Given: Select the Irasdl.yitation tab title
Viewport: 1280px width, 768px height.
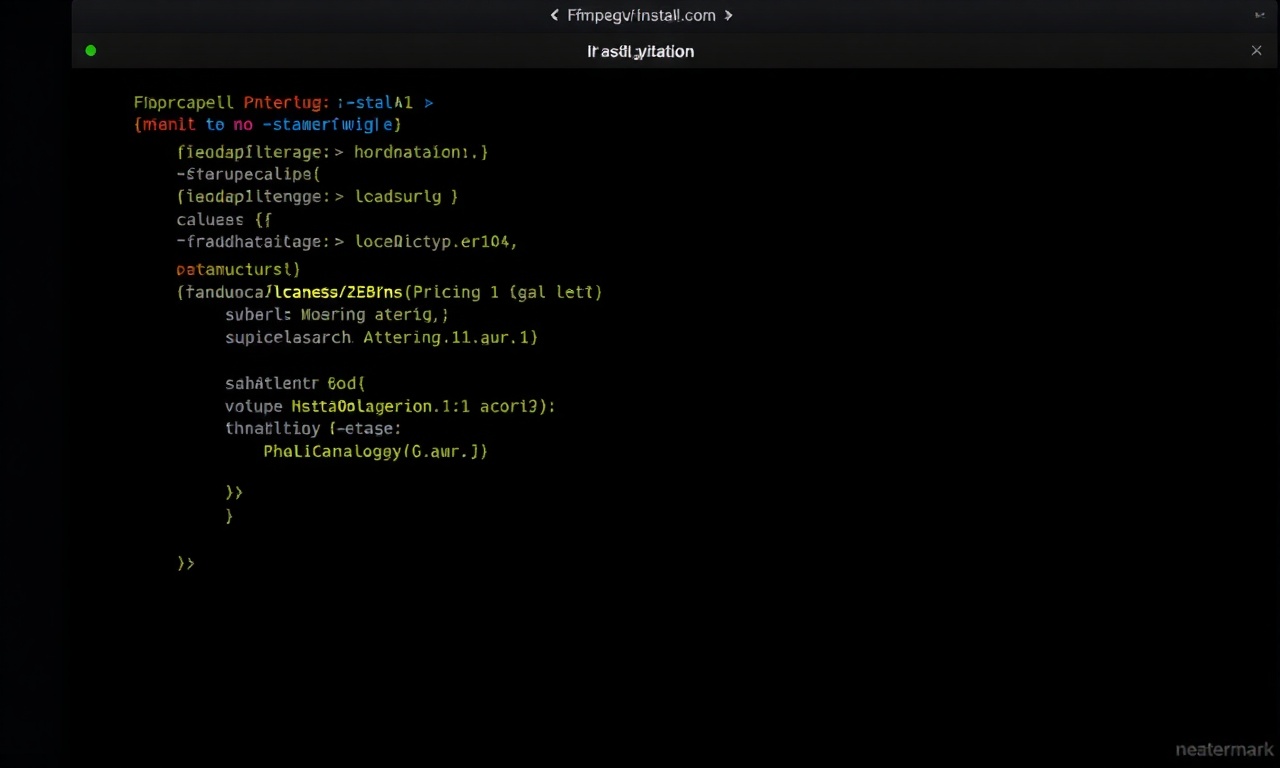Looking at the screenshot, I should coord(640,51).
